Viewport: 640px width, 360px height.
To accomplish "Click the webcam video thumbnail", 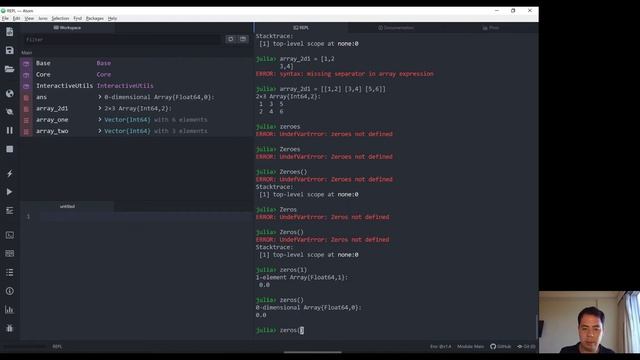I will [589, 322].
